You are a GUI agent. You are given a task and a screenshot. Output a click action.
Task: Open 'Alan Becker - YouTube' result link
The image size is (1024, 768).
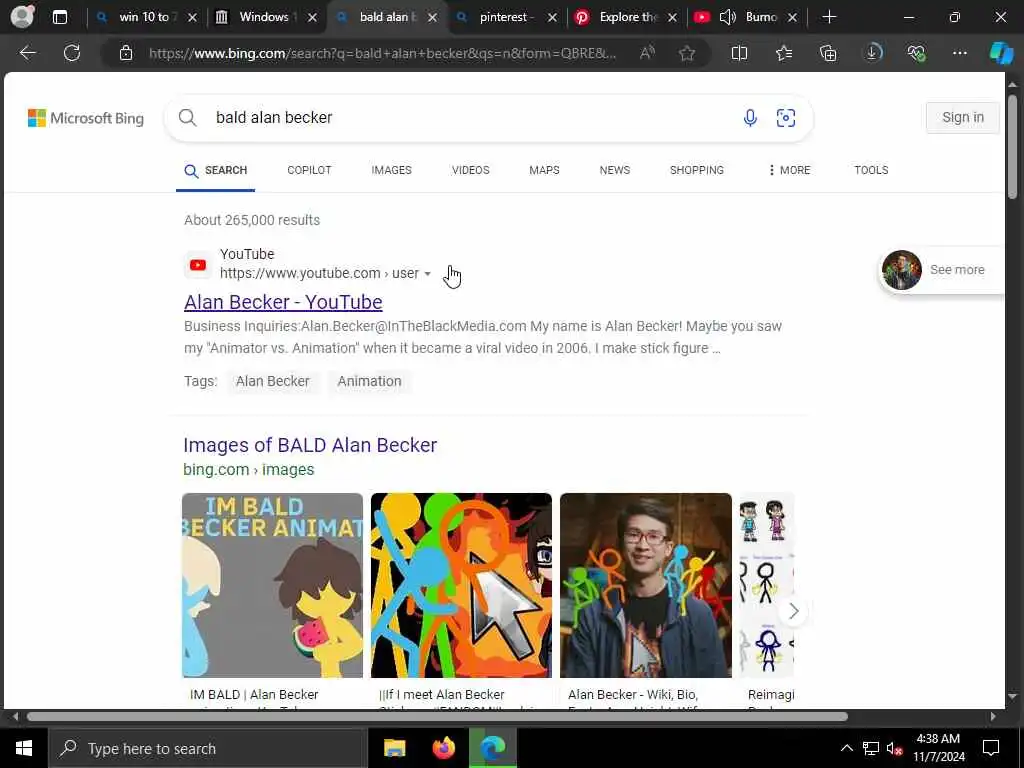(x=283, y=302)
